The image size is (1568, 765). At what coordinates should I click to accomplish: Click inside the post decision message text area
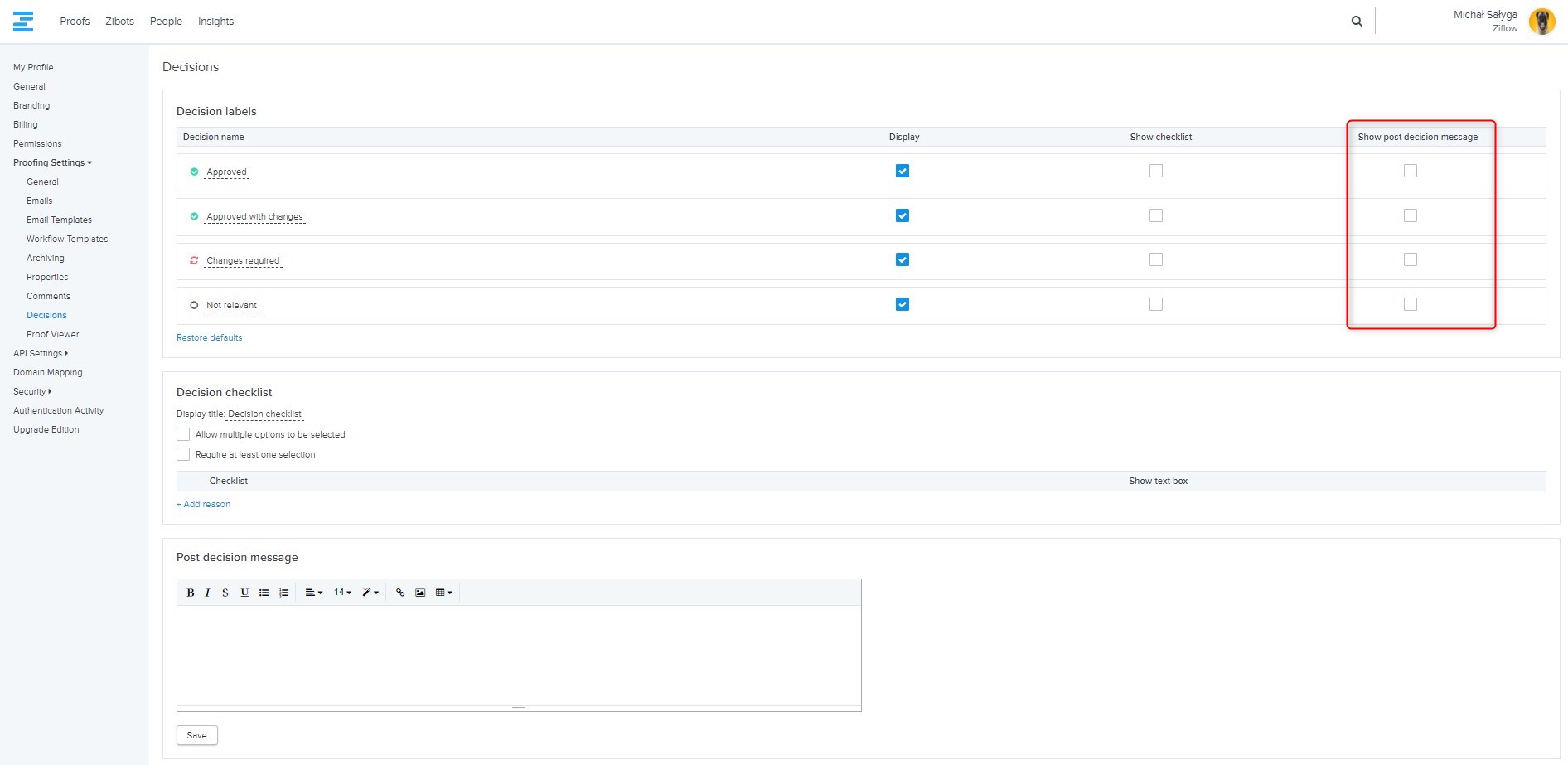[x=519, y=655]
